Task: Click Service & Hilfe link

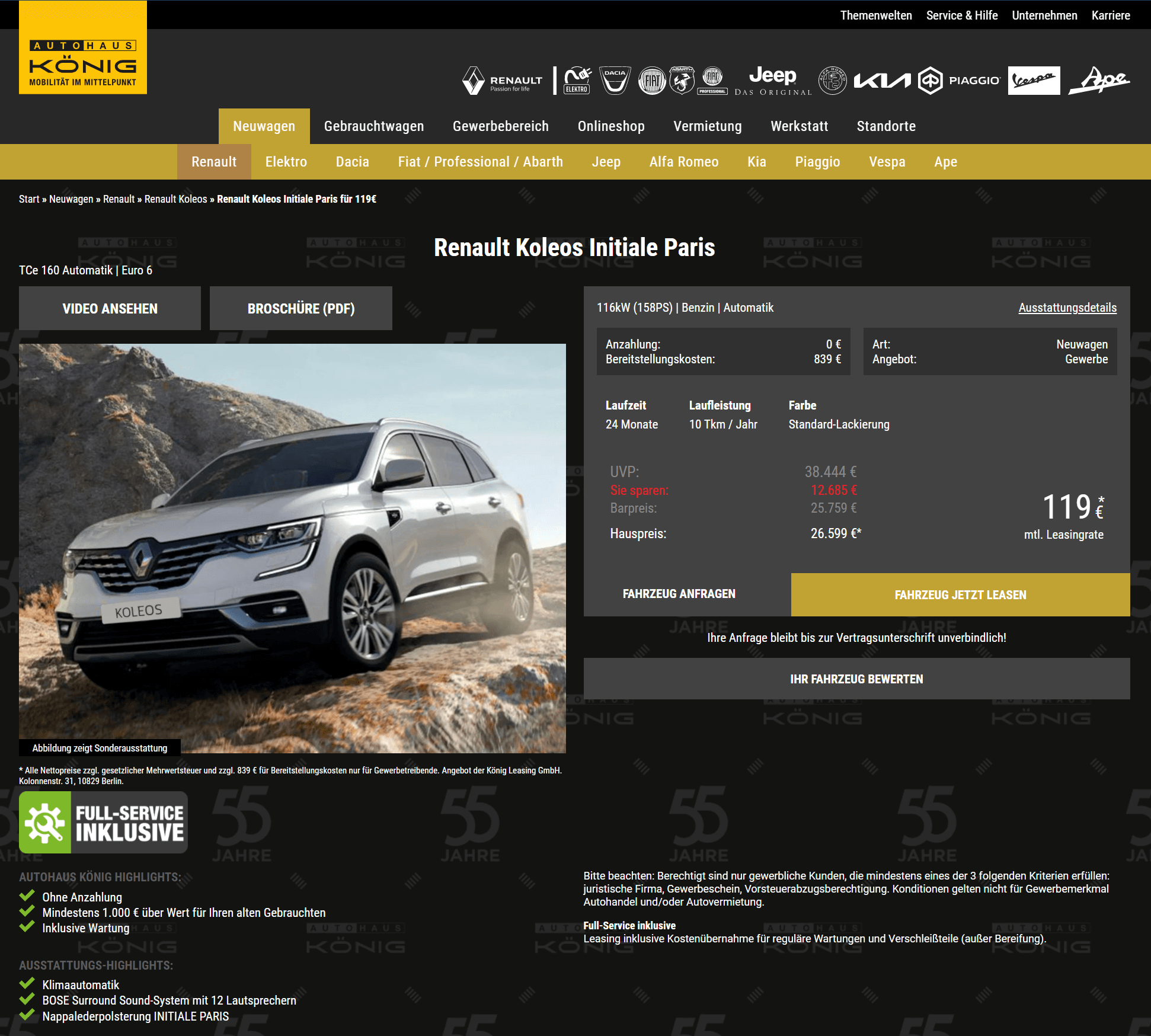Action: click(962, 15)
